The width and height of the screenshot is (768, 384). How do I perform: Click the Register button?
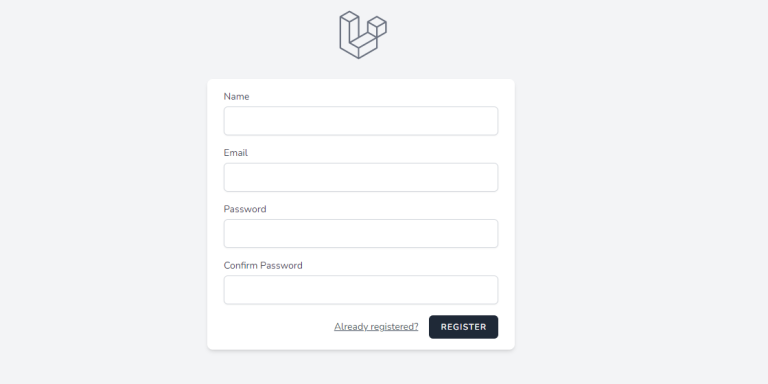463,327
